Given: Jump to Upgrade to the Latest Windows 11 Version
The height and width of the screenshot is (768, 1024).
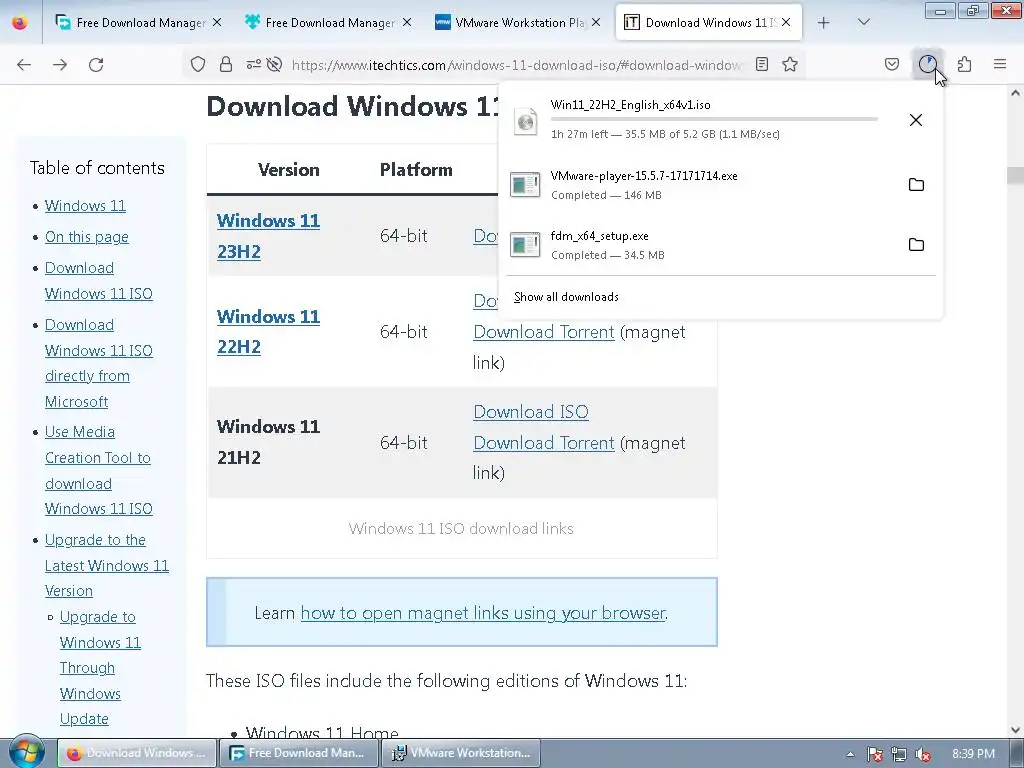Looking at the screenshot, I should pyautogui.click(x=106, y=566).
